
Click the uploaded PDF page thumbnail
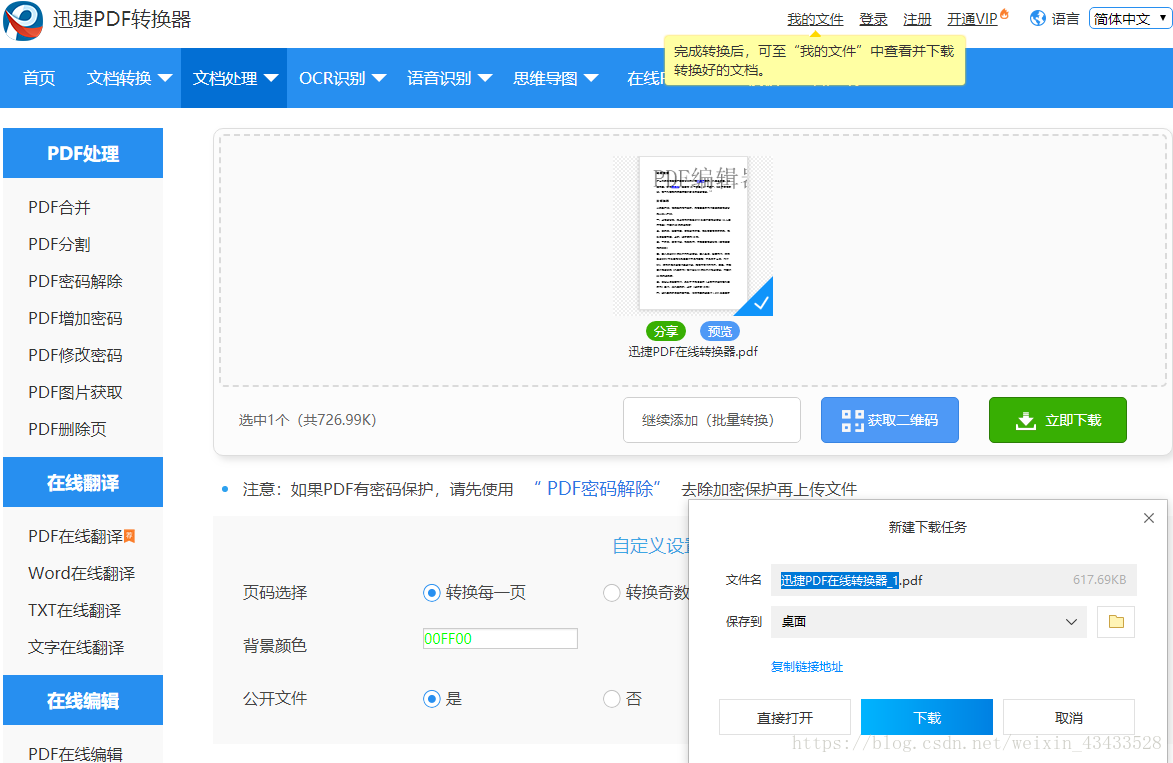[693, 233]
